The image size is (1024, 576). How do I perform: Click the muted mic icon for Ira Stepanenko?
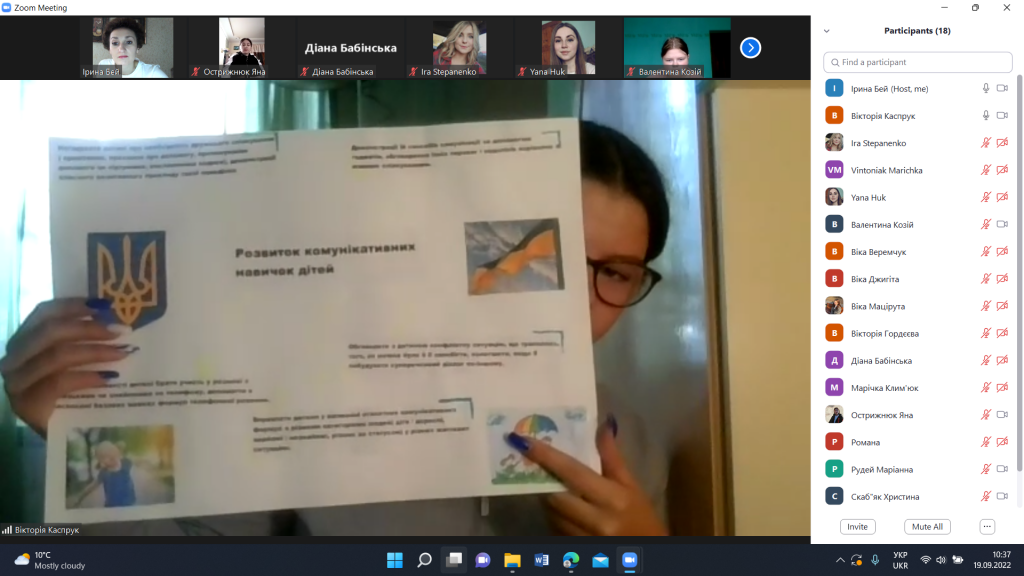coord(986,143)
